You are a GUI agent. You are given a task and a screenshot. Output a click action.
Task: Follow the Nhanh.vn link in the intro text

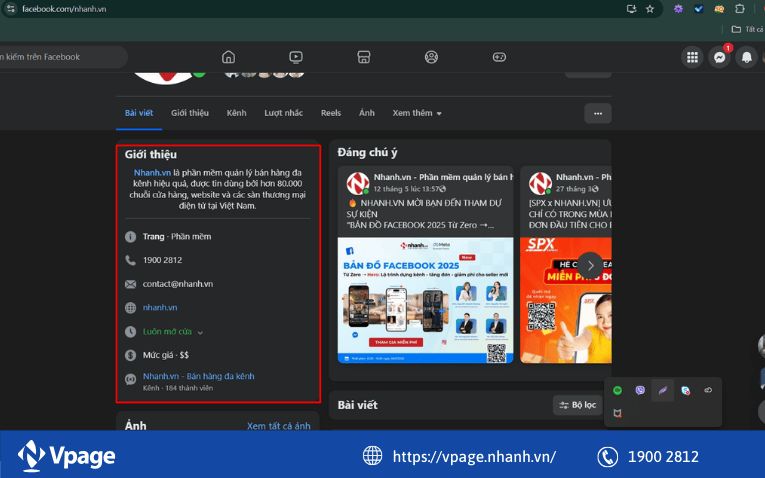152,173
